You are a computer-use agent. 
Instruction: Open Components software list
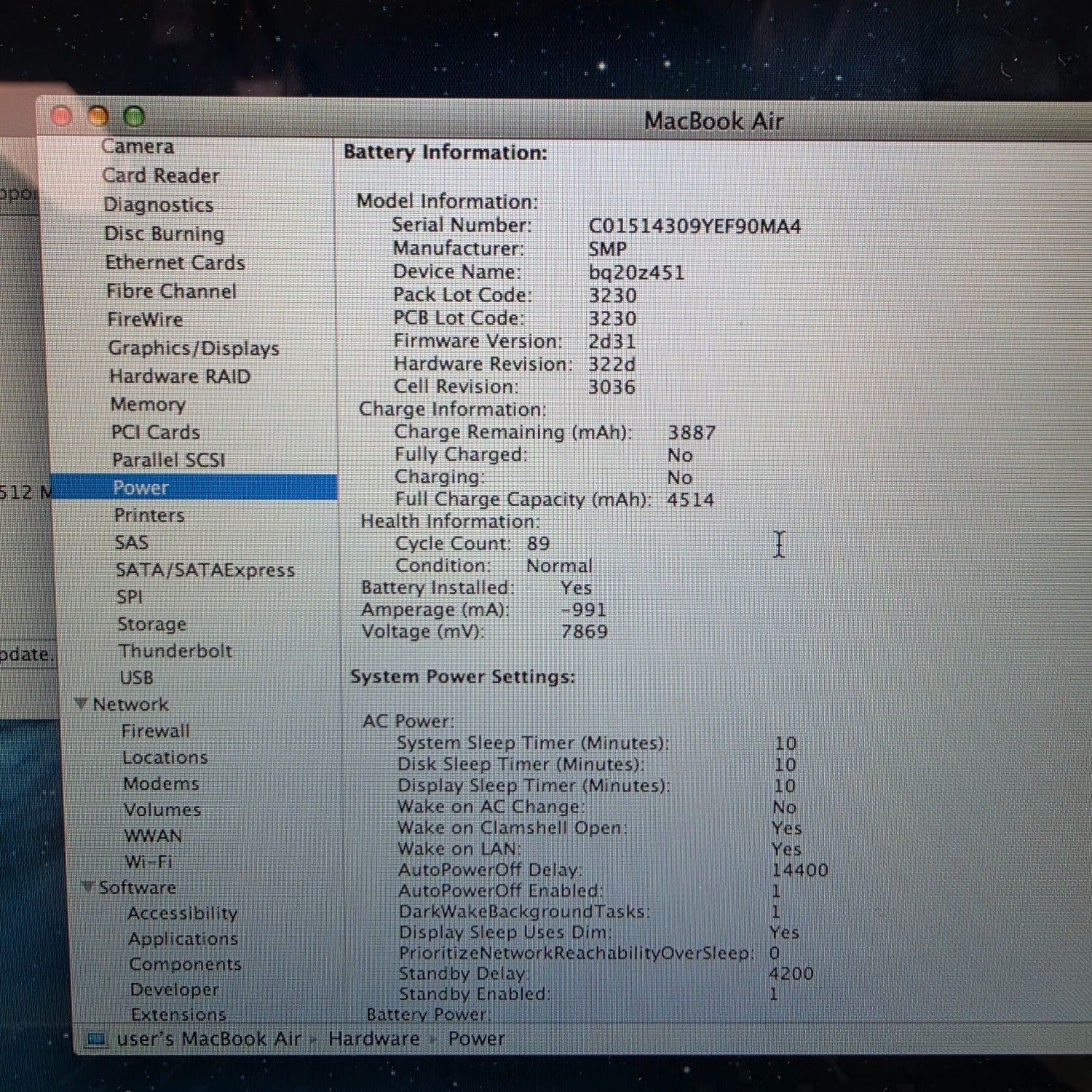(x=186, y=964)
